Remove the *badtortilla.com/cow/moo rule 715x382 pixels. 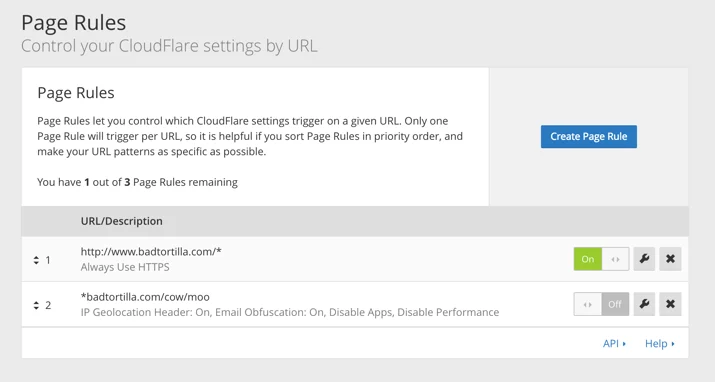point(670,304)
